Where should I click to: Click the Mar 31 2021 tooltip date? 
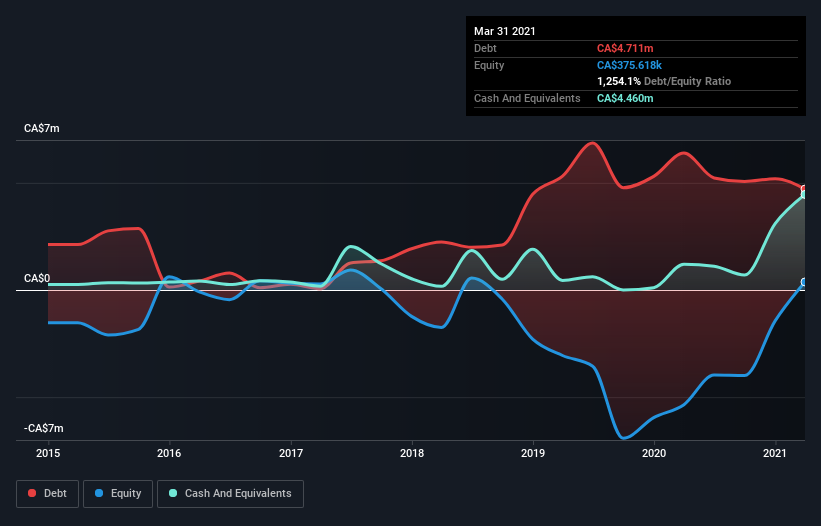pos(505,31)
